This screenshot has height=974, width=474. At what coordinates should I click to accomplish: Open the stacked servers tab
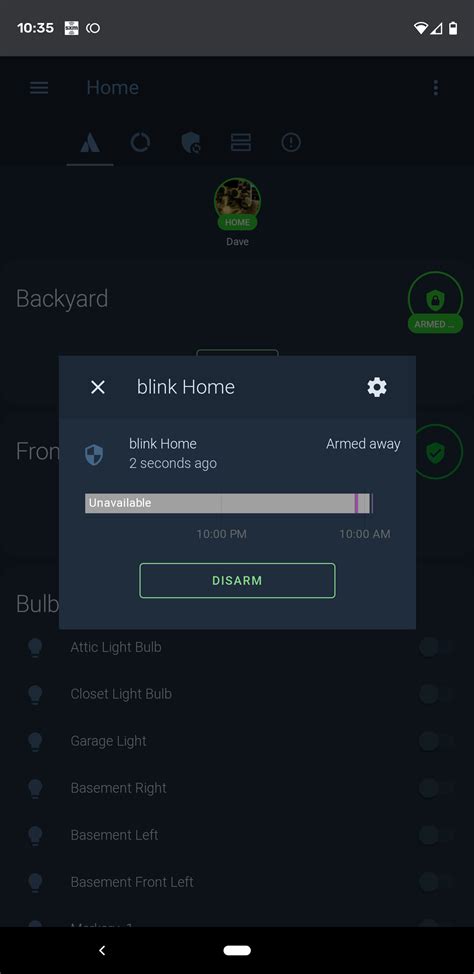[241, 142]
